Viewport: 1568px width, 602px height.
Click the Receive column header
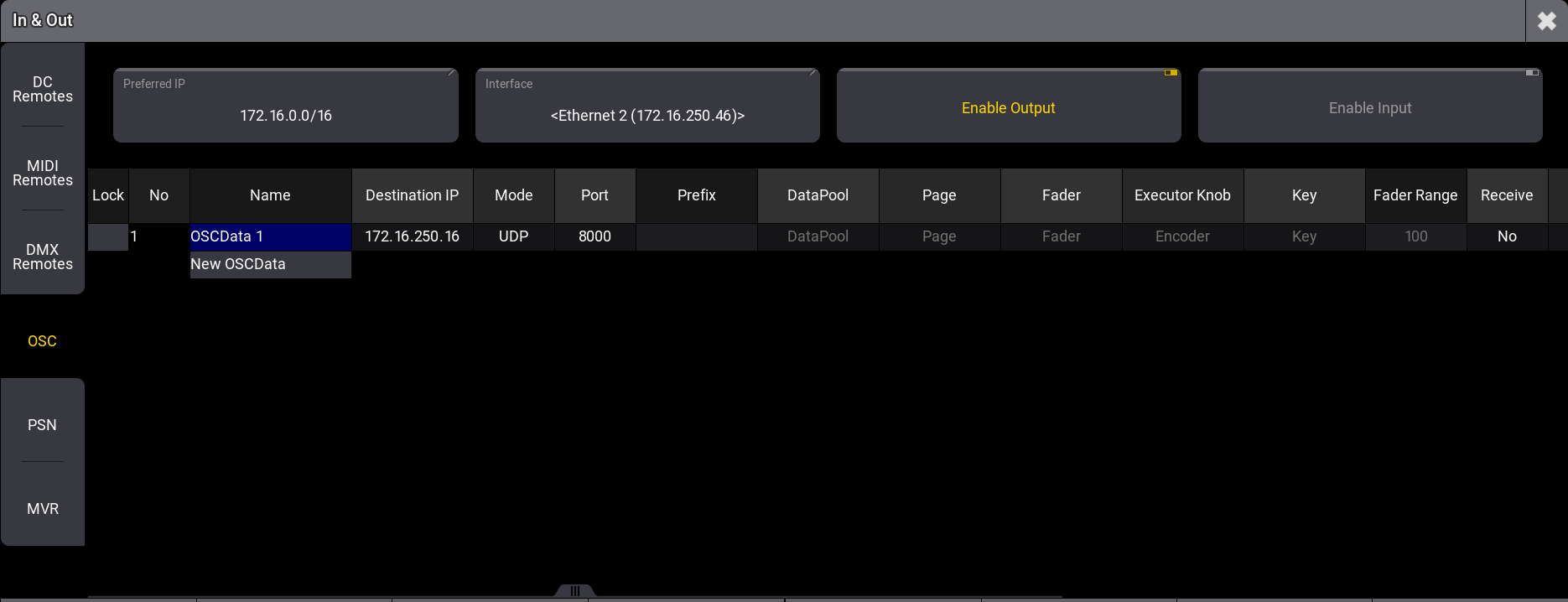1507,195
